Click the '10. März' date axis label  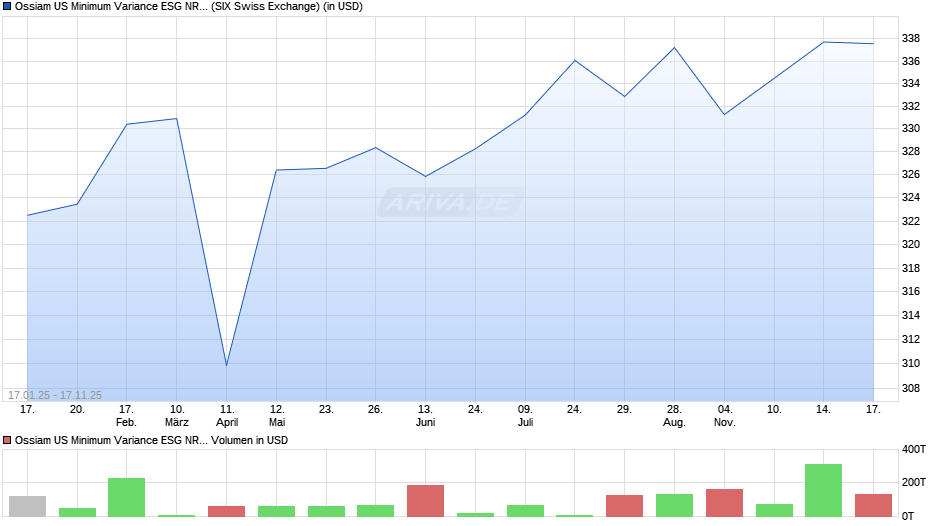point(177,416)
